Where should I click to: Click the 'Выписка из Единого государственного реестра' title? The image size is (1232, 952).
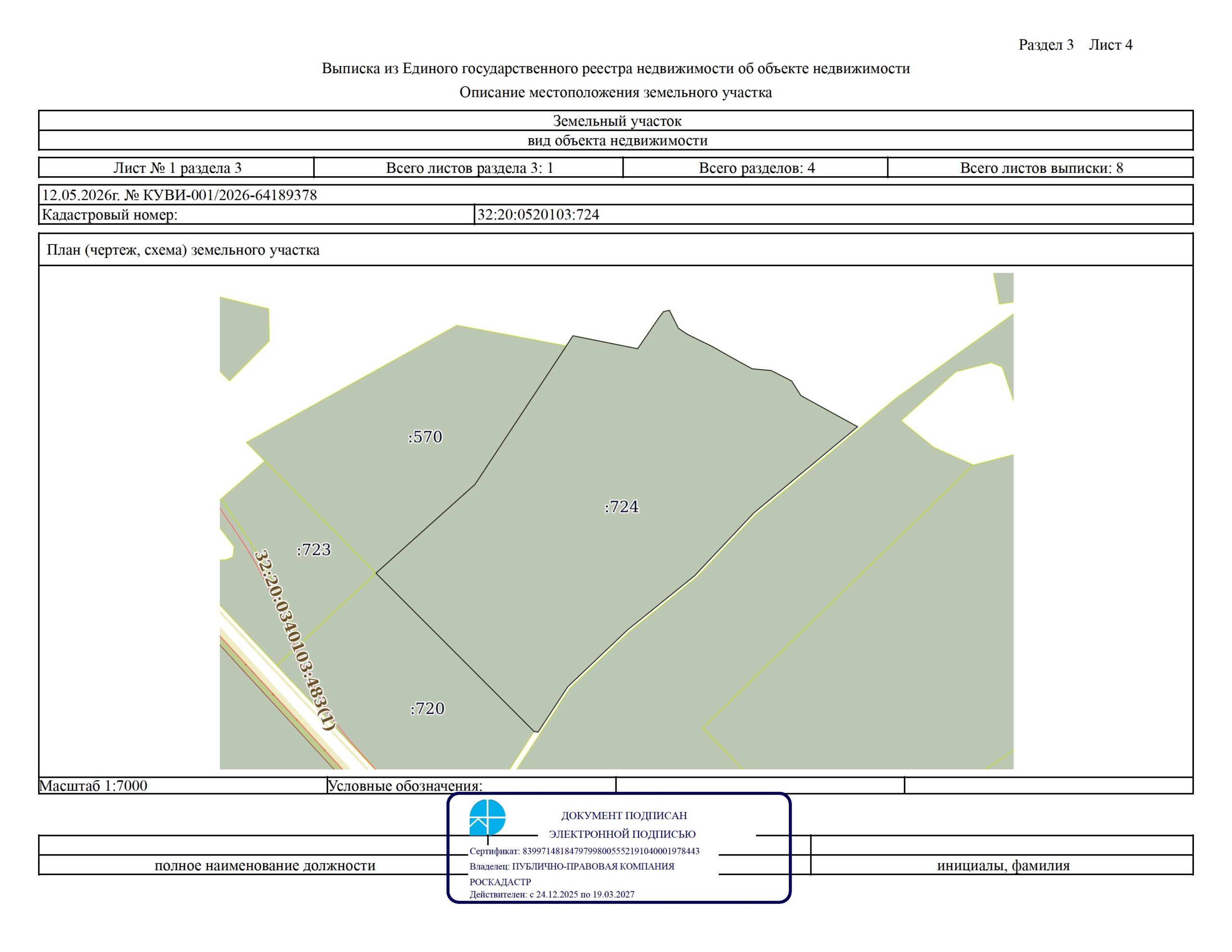point(616,69)
